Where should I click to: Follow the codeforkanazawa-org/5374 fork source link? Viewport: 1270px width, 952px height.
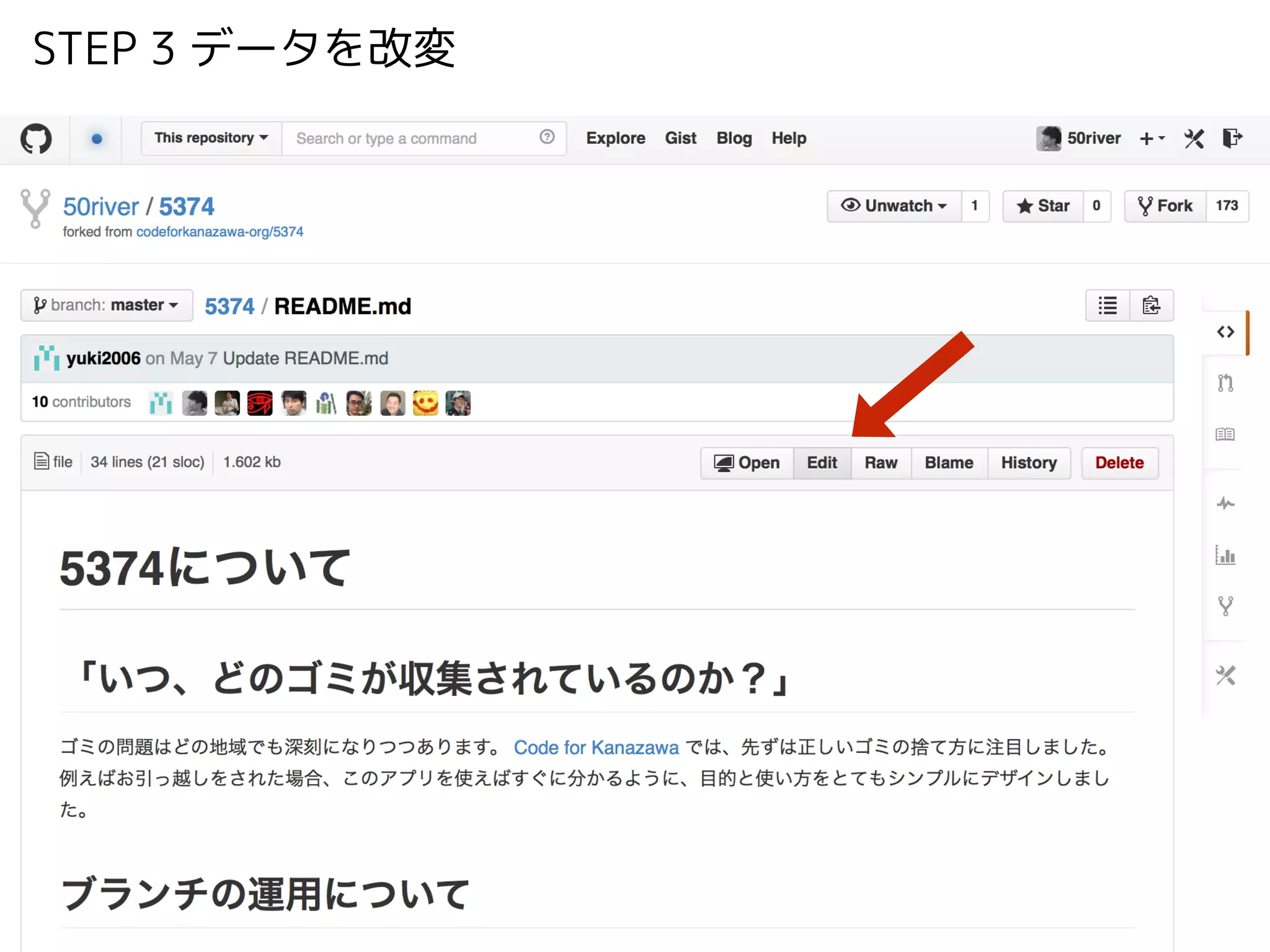pos(220,232)
